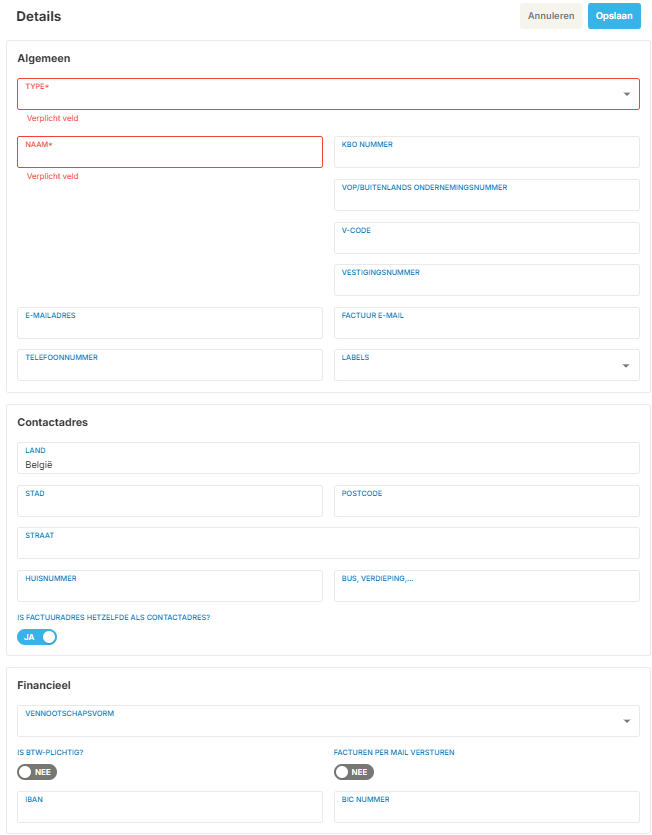
Task: Click the Details page title
Action: tap(38, 17)
